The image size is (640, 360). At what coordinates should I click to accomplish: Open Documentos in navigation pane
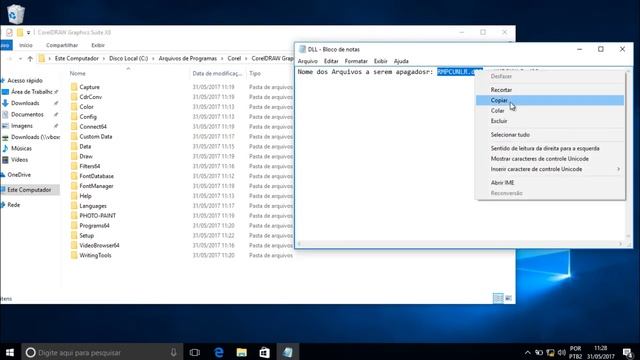[x=27, y=115]
